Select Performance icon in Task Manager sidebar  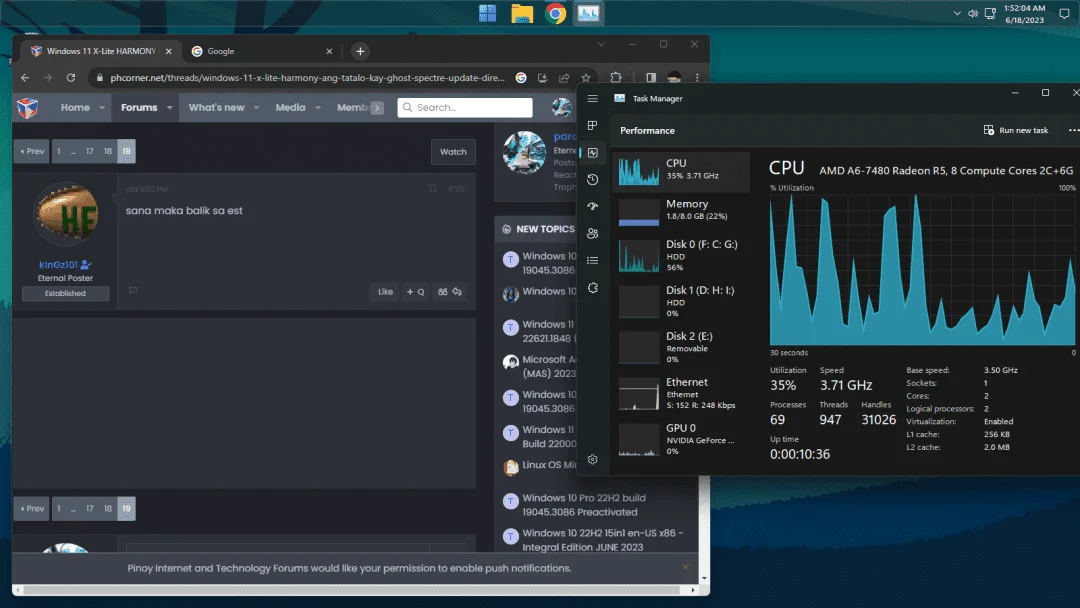tap(592, 153)
